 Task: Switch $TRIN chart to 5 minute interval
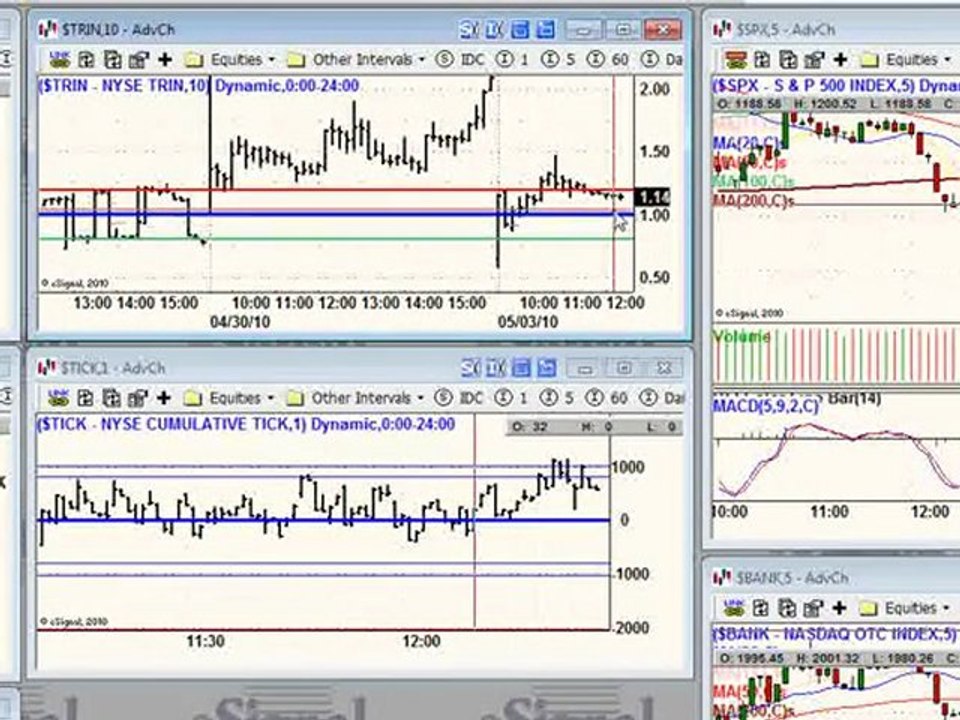click(x=558, y=59)
